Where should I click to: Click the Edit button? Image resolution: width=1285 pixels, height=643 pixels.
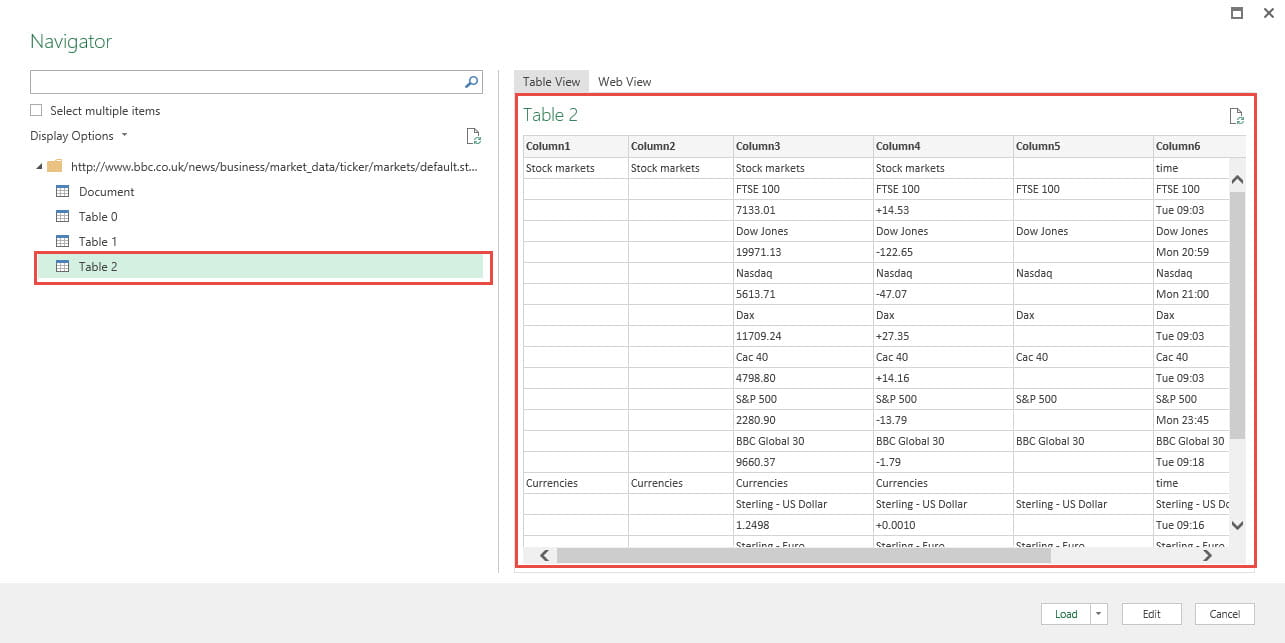[1151, 614]
